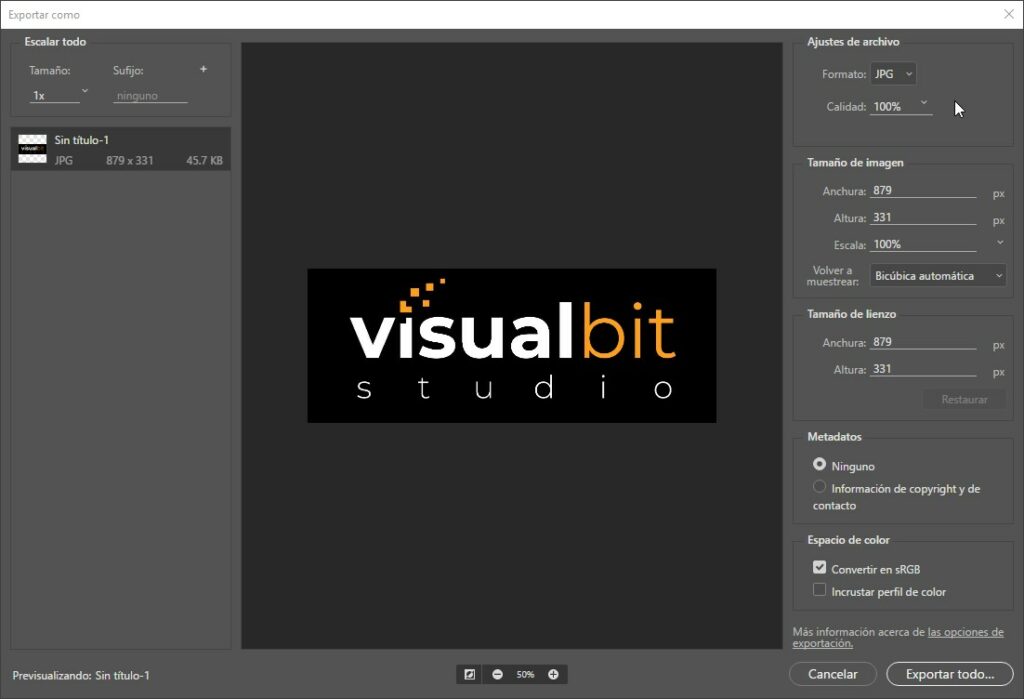Select the Ninguno metadata option
The image size is (1024, 699).
pyautogui.click(x=819, y=465)
